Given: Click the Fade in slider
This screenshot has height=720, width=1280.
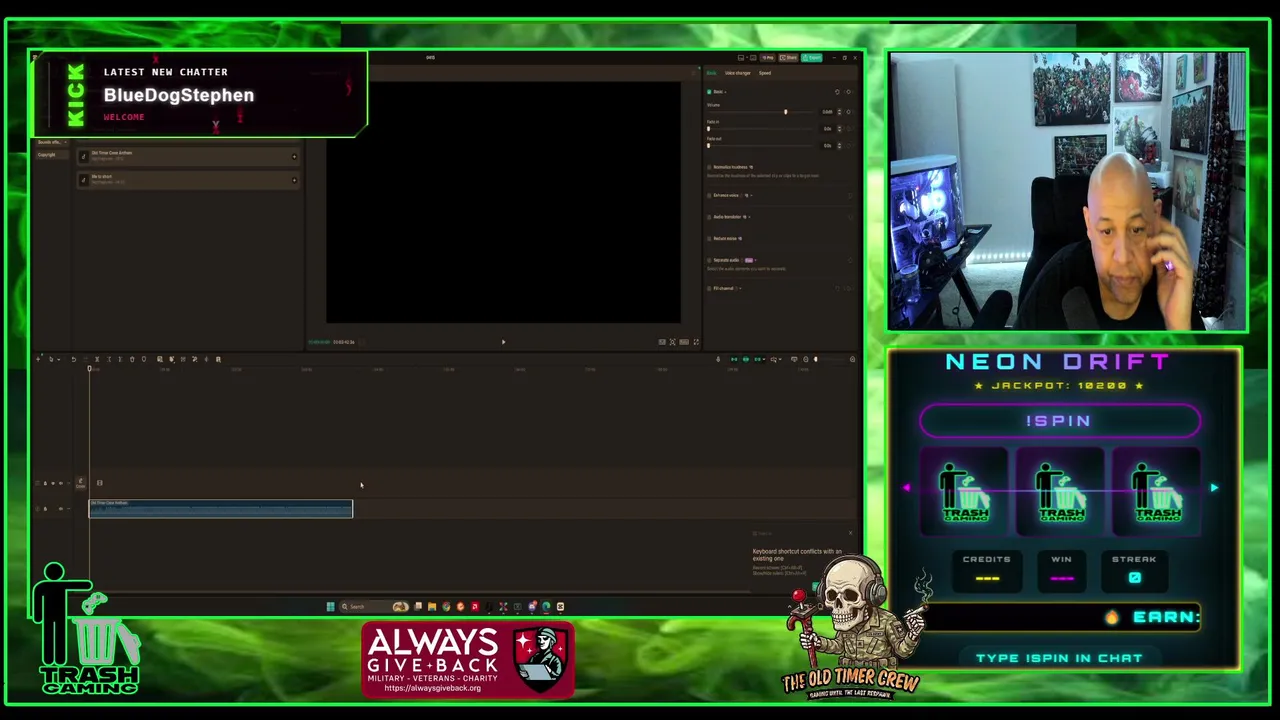Looking at the screenshot, I should click(x=708, y=129).
